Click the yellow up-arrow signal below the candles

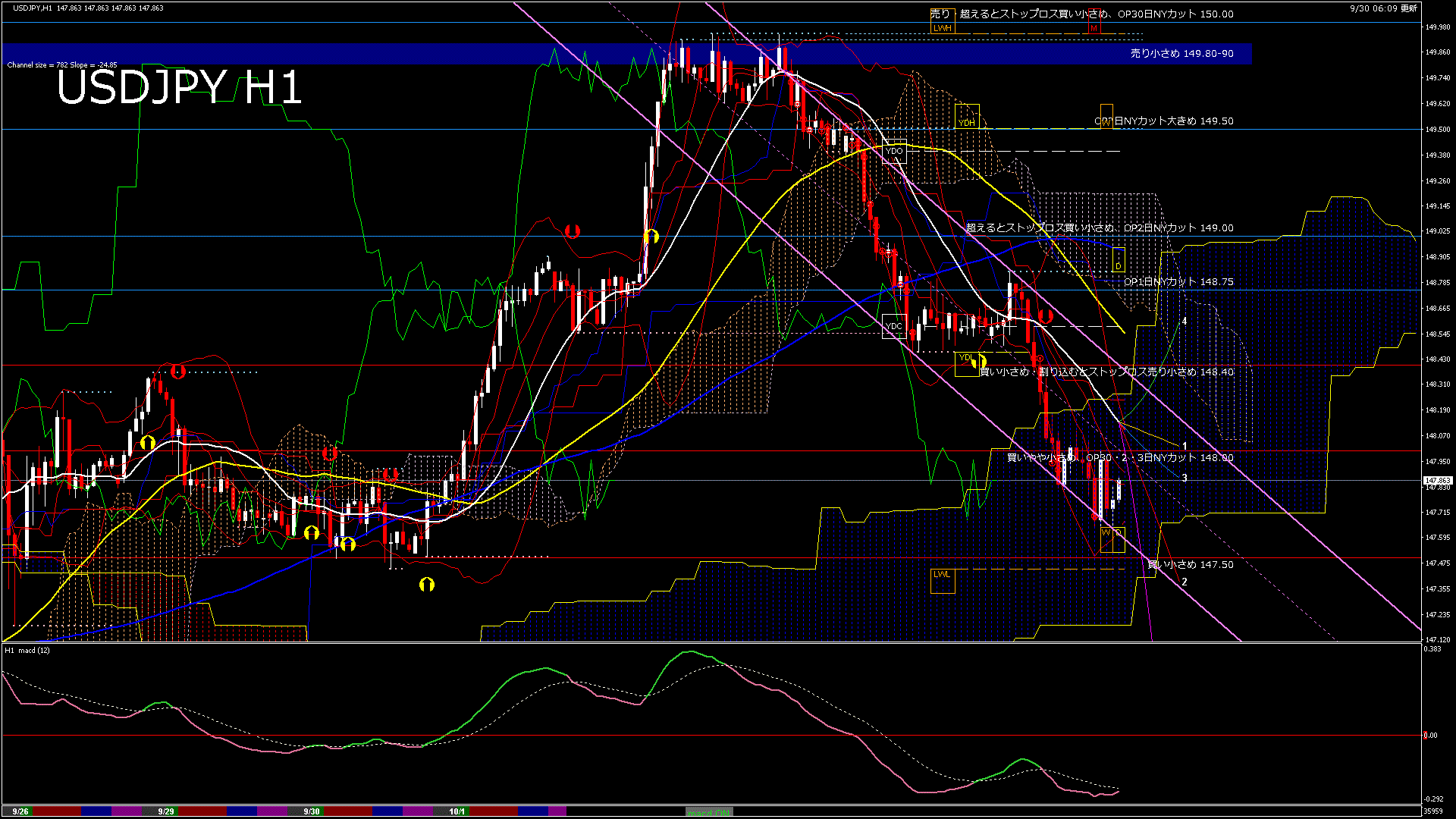tap(427, 584)
